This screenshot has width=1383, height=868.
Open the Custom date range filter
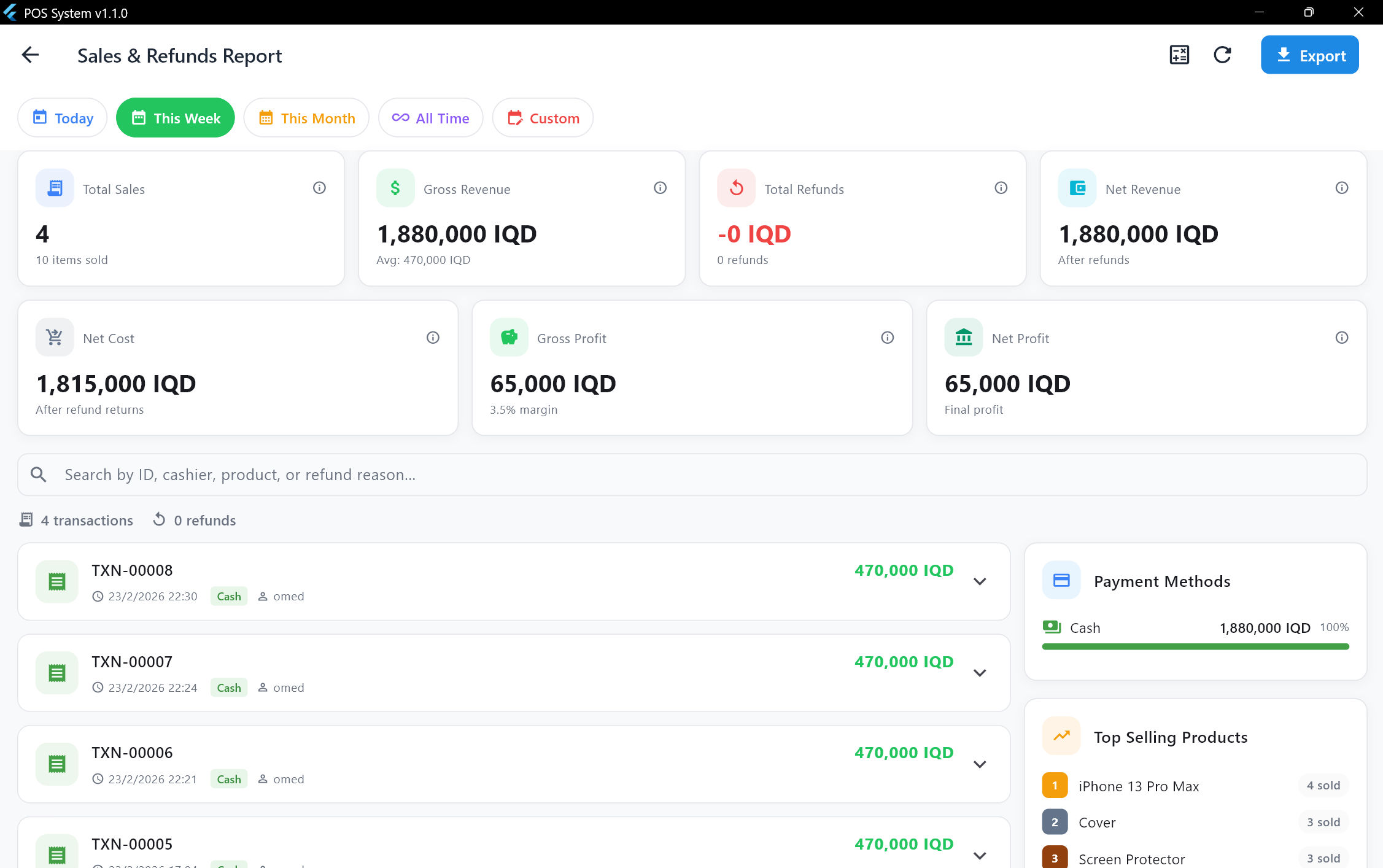pyautogui.click(x=543, y=118)
